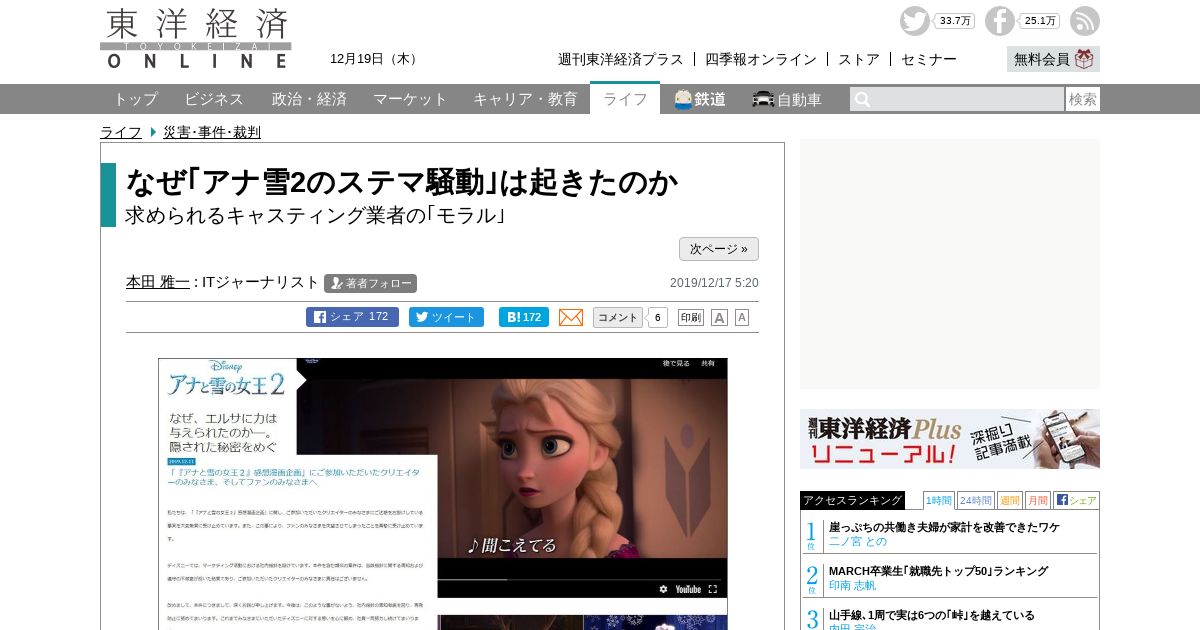Open the RSS feed icon
This screenshot has width=1200, height=630.
click(1085, 21)
